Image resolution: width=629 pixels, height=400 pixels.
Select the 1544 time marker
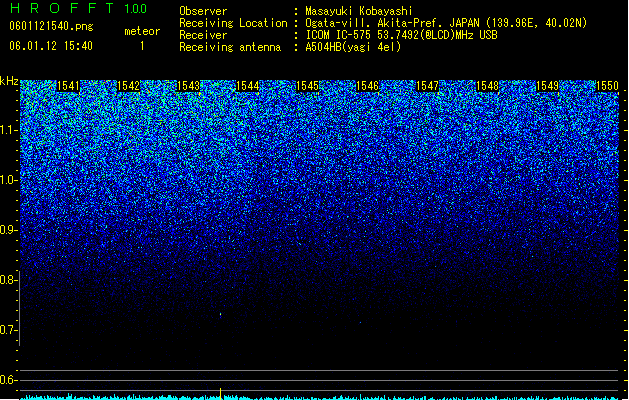click(x=248, y=86)
